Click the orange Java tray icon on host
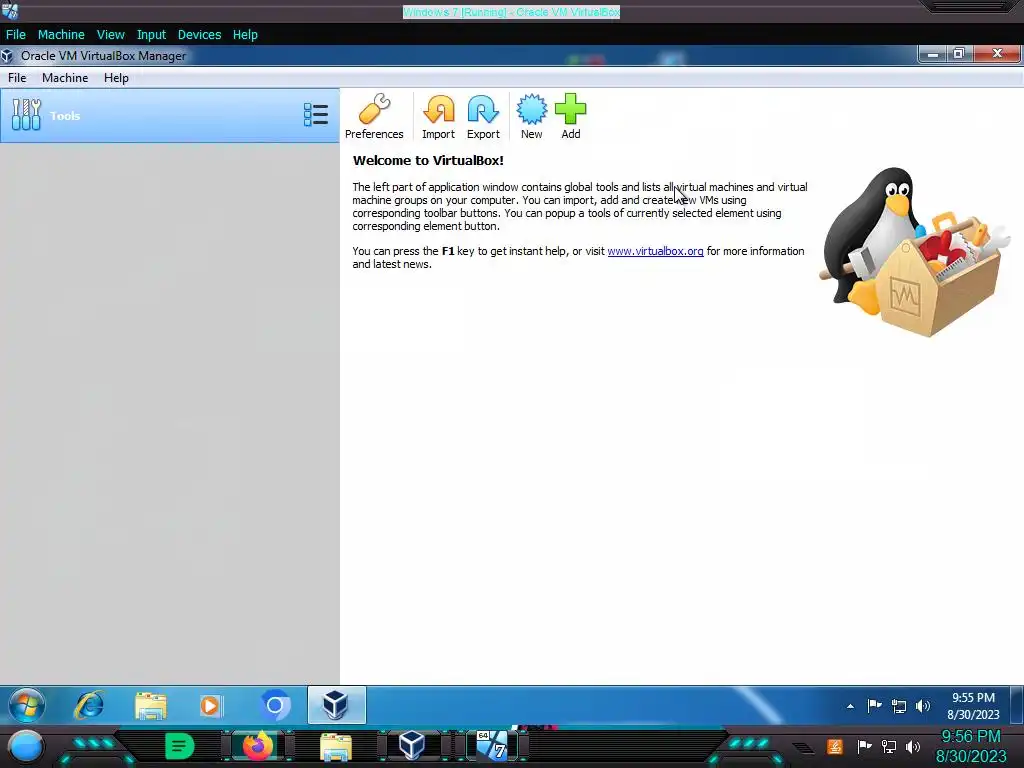 (x=835, y=746)
